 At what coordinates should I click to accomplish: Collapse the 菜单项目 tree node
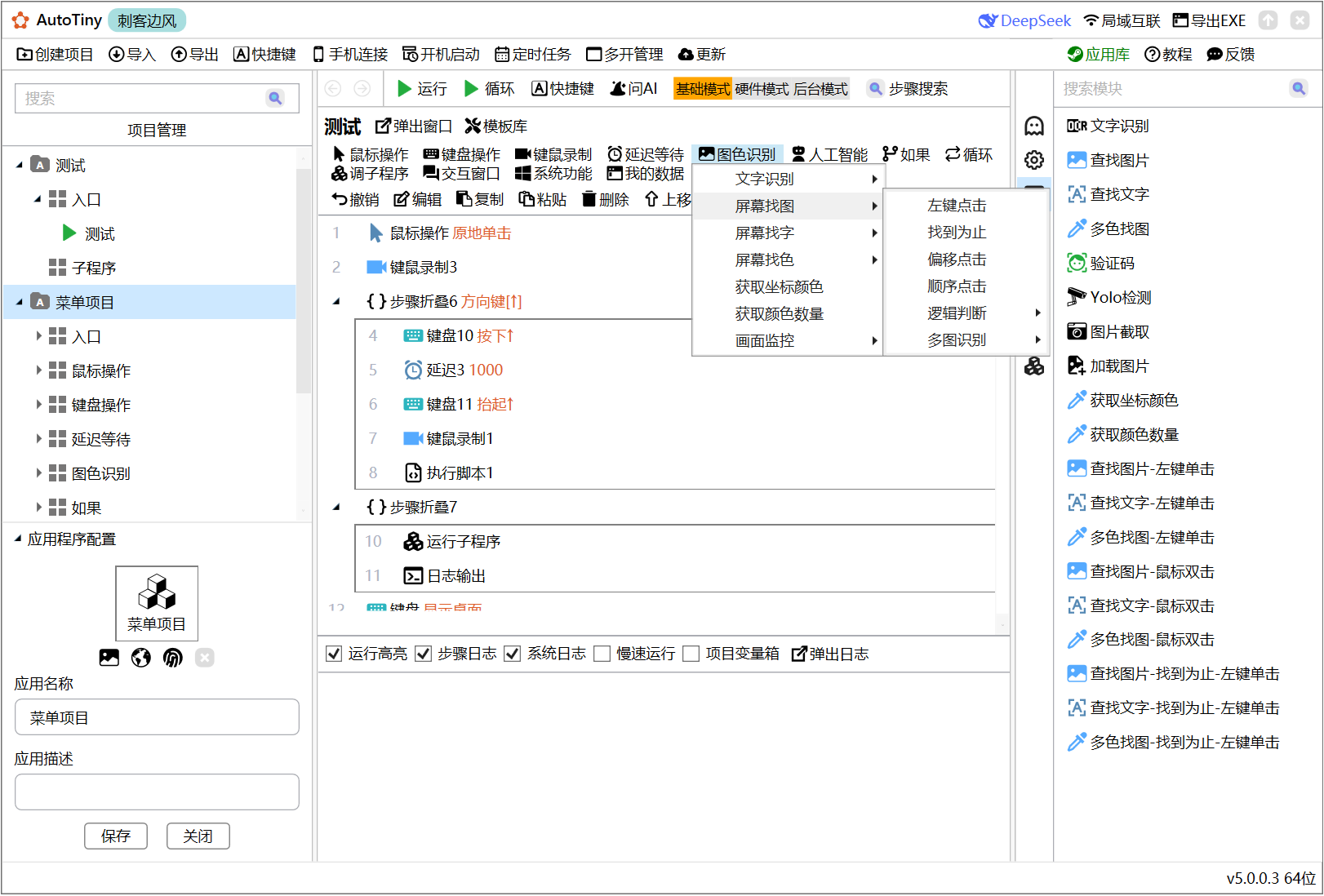point(20,302)
